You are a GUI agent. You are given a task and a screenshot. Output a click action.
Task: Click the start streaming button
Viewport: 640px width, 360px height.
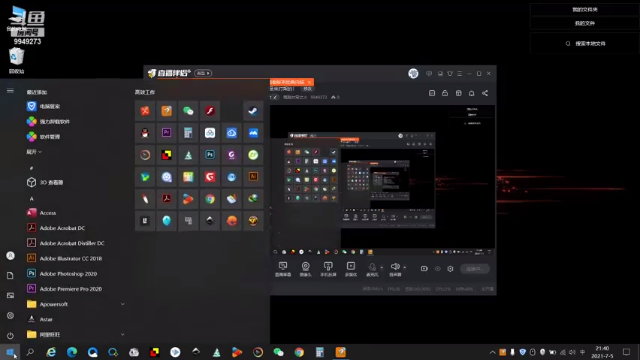[475, 269]
